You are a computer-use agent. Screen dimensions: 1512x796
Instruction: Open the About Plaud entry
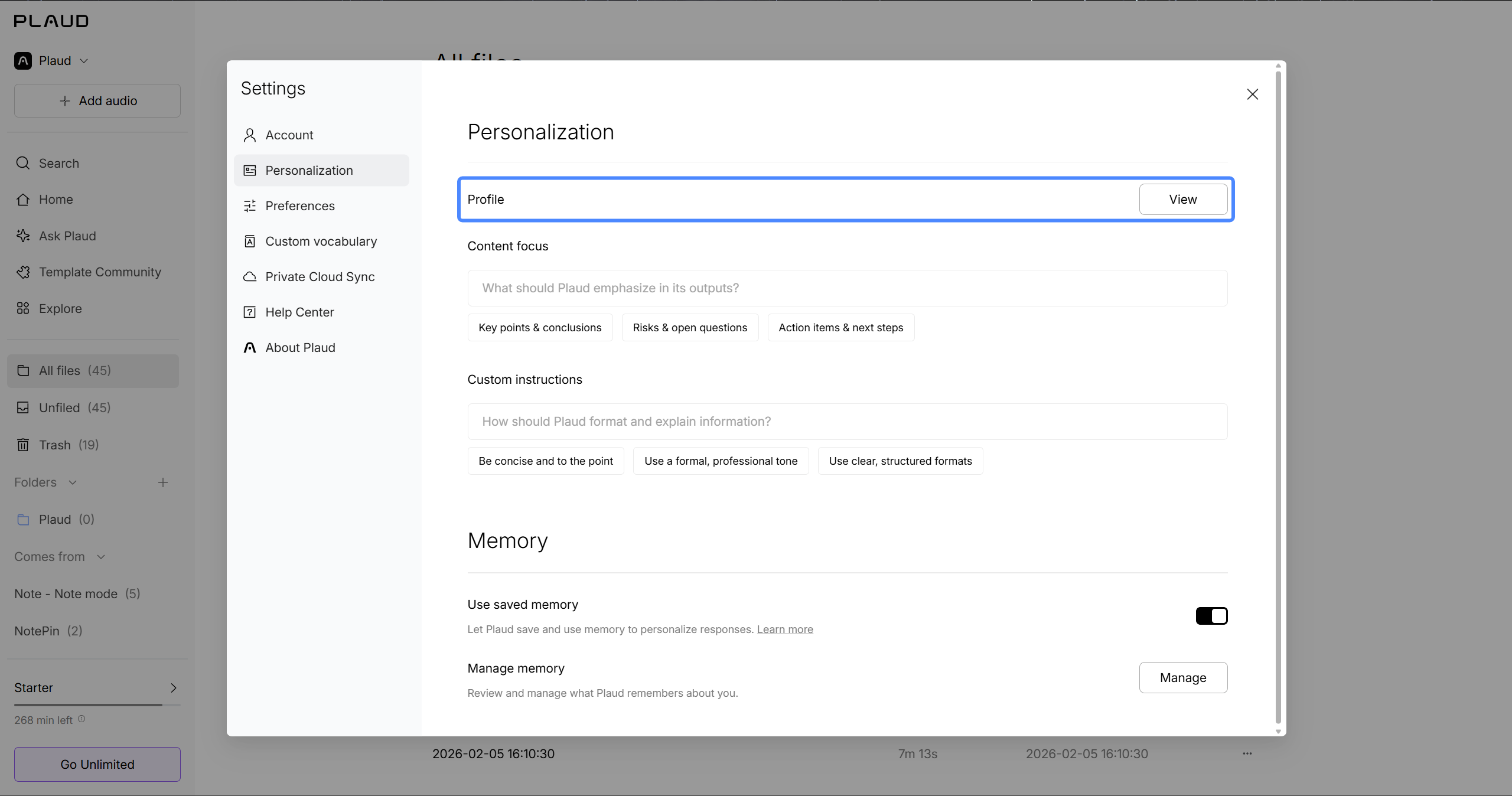[x=321, y=348]
